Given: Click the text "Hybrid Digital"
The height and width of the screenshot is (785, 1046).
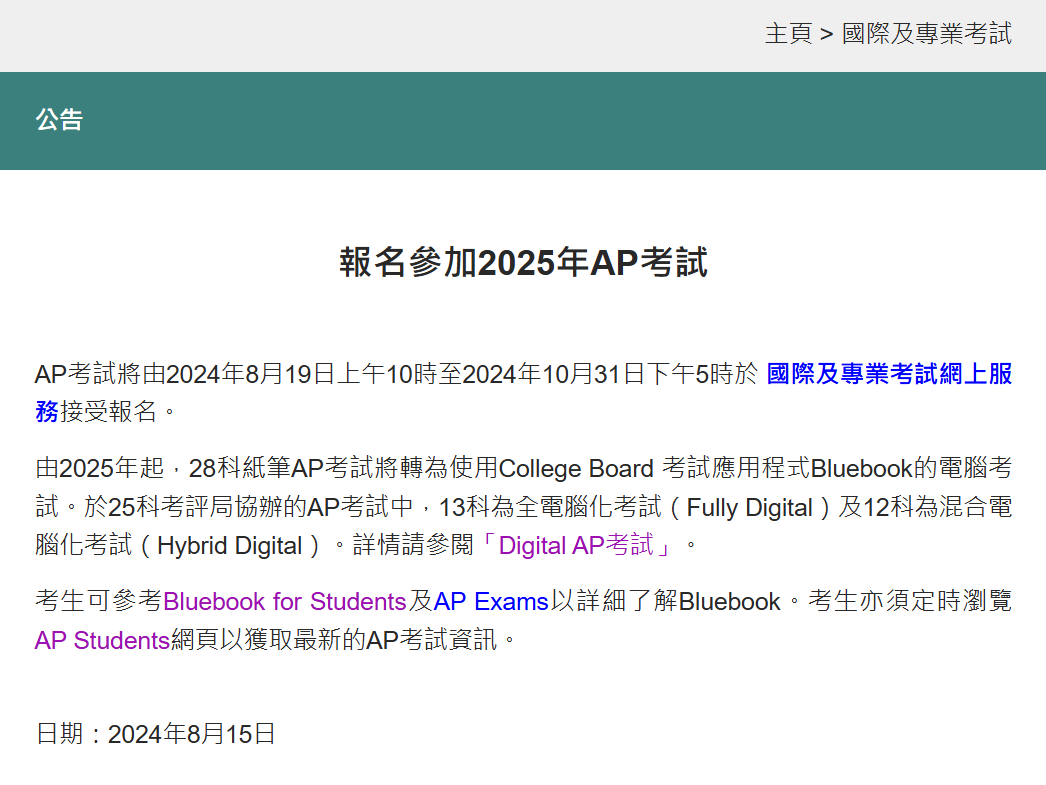Looking at the screenshot, I should [229, 546].
